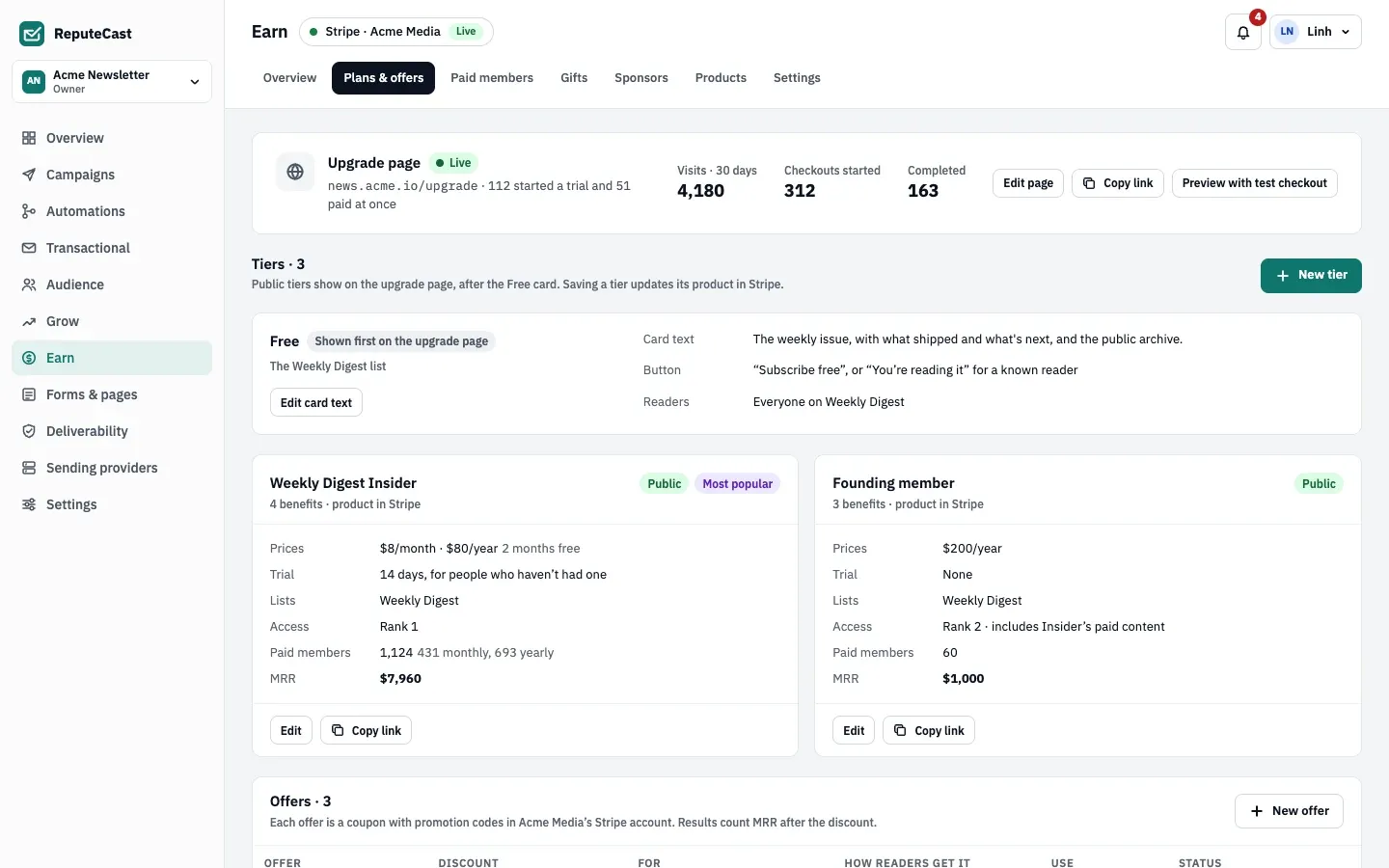Open the Settings tab in Earn

click(x=797, y=78)
